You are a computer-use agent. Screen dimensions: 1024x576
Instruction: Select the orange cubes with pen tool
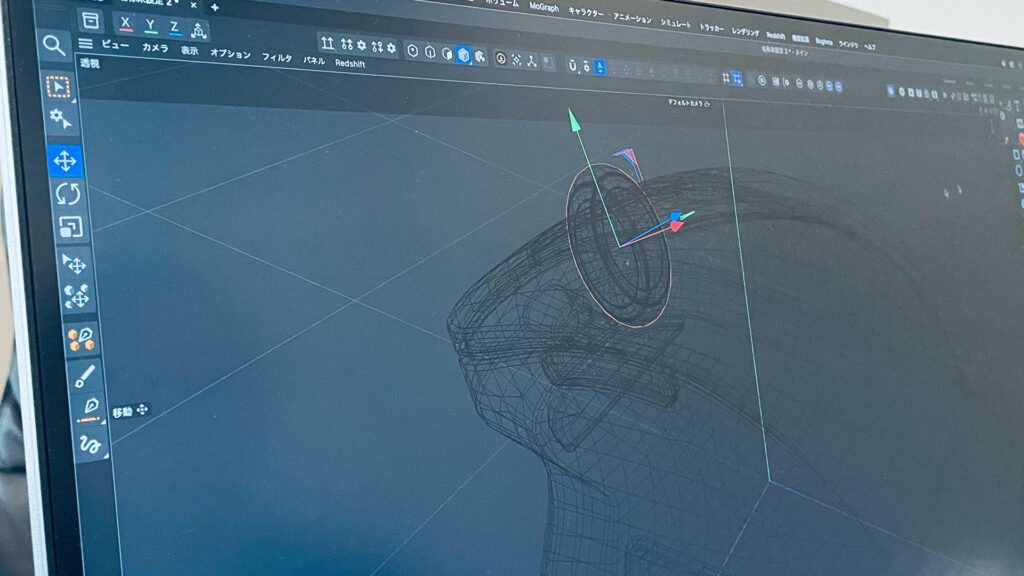[82, 340]
